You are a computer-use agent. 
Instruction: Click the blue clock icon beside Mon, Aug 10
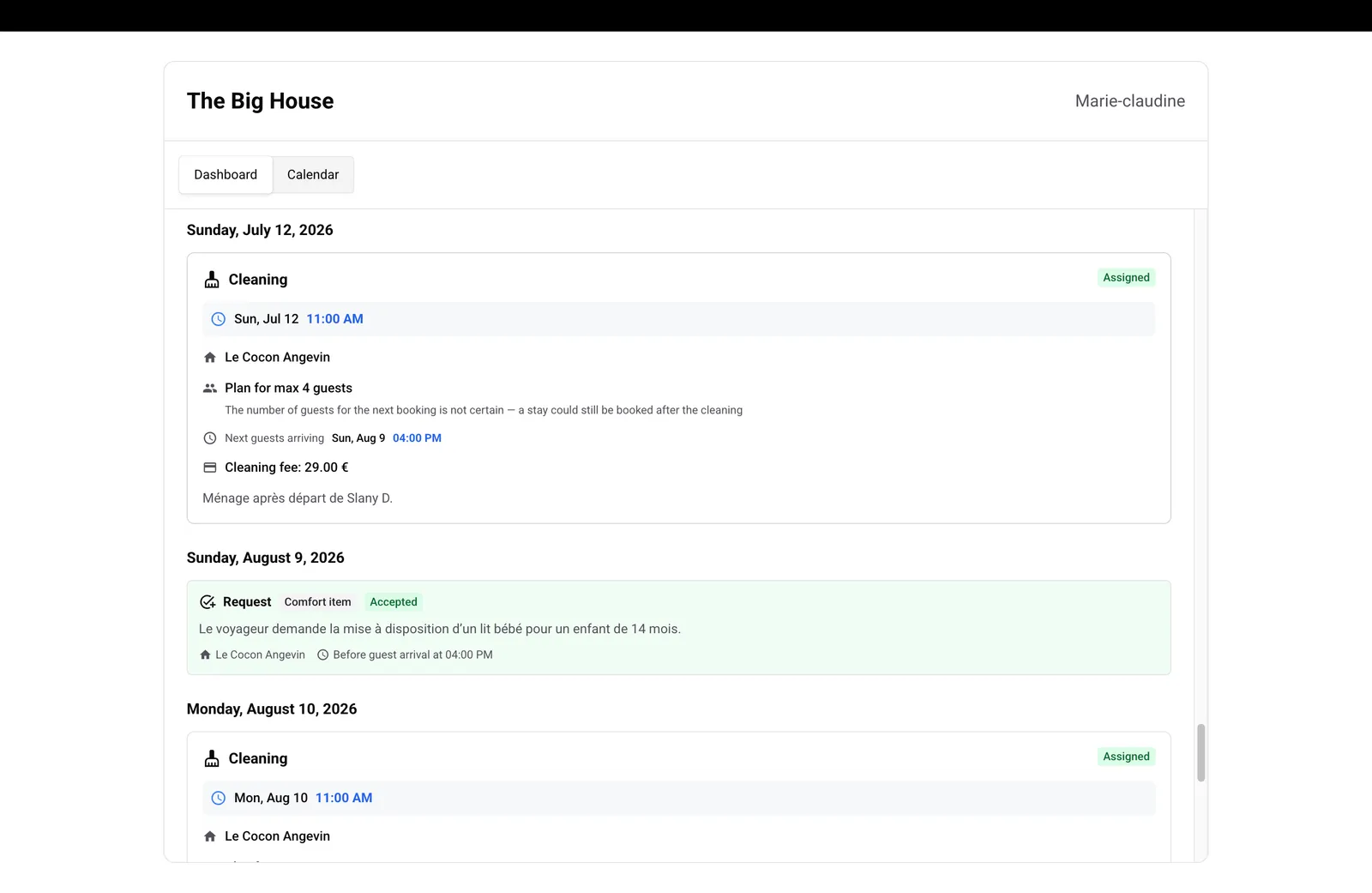[219, 798]
